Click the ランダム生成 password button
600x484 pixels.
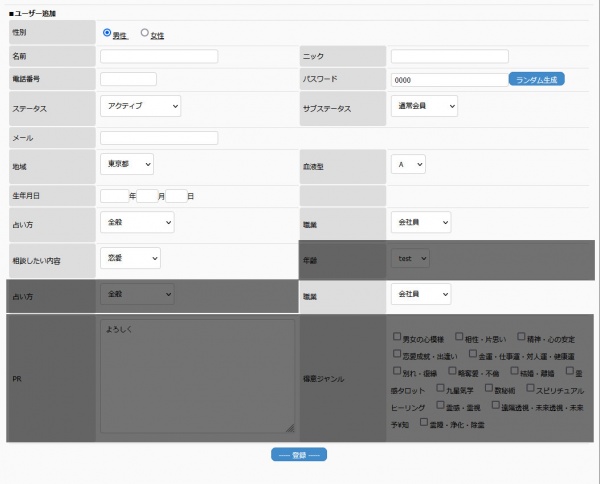click(536, 78)
